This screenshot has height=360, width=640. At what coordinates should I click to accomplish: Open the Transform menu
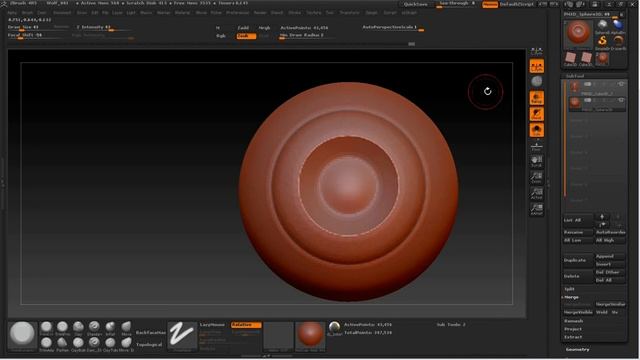pos(349,13)
